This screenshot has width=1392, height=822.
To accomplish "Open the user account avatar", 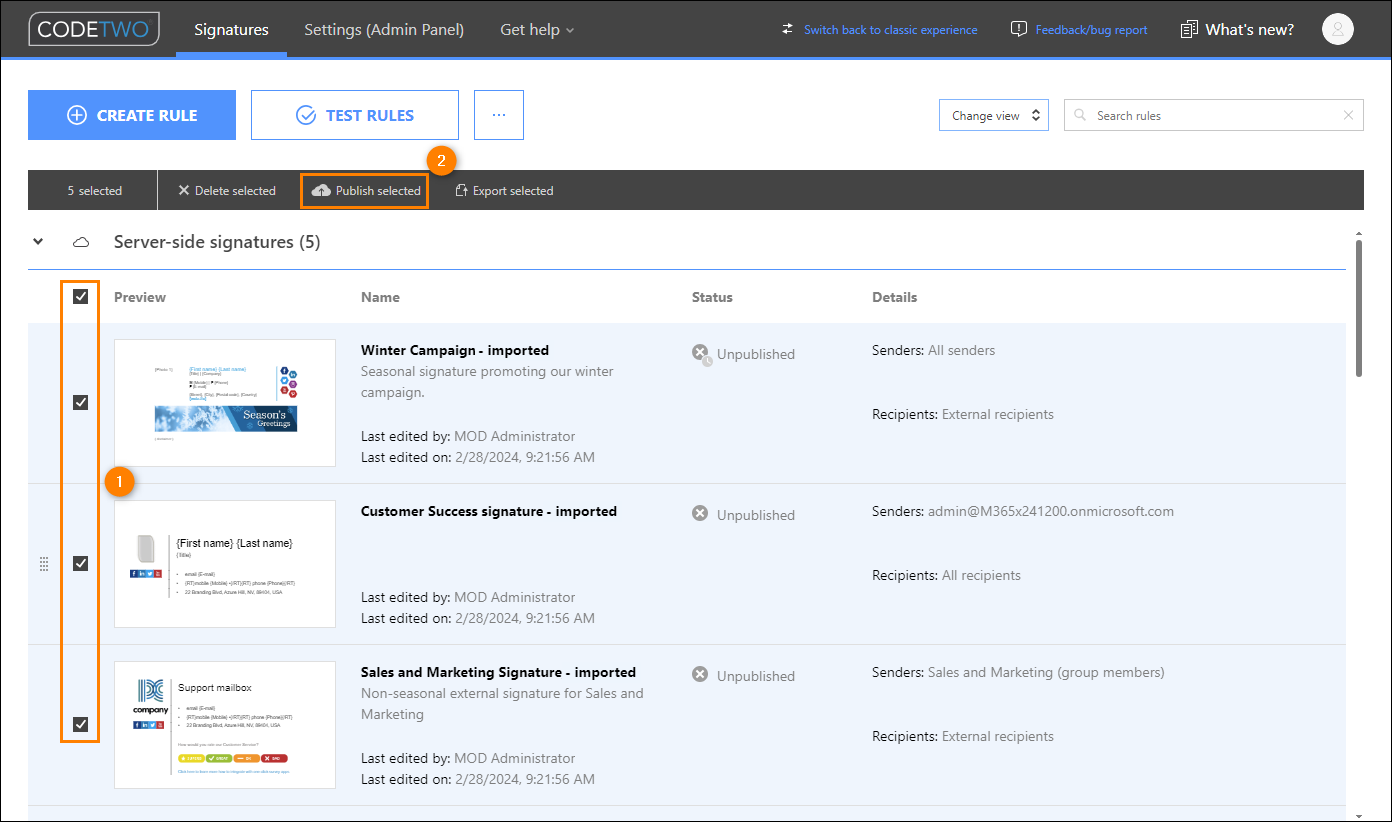I will click(1337, 29).
